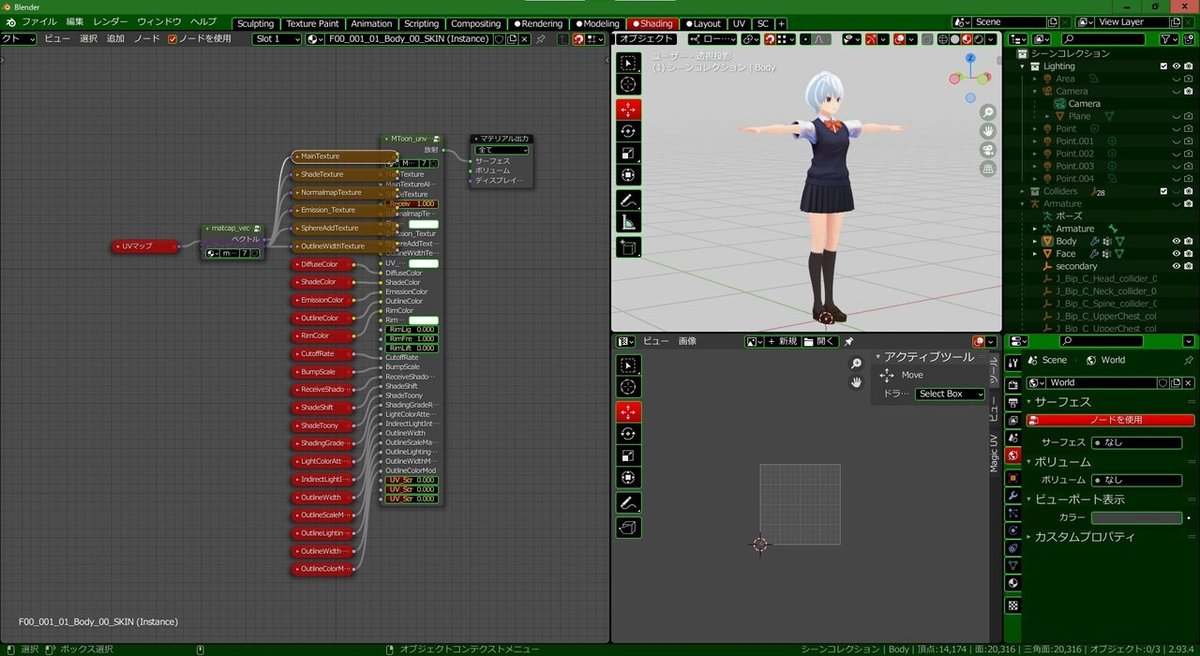Screen dimensions: 1200x656
Task: Collapse the Lighting collection in the outliner
Action: click(1022, 66)
